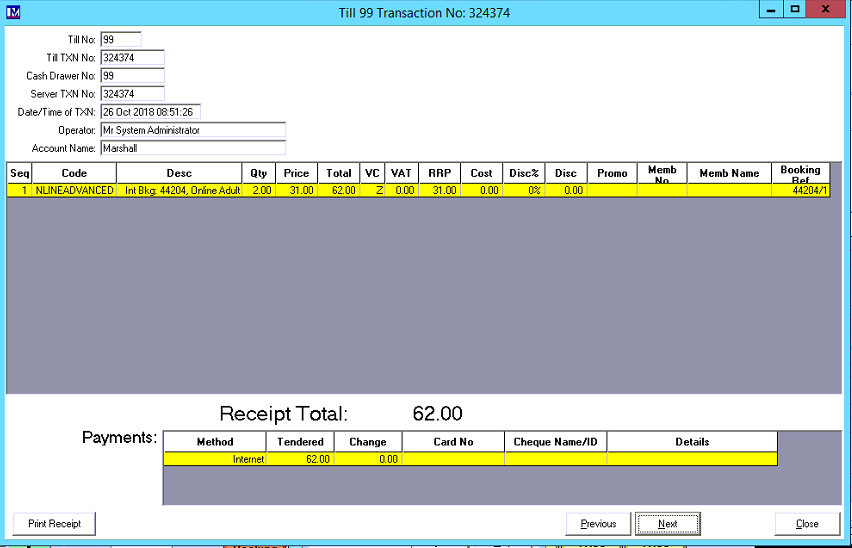The width and height of the screenshot is (852, 548).
Task: Click the Disc% cell showing 0%
Action: (524, 190)
